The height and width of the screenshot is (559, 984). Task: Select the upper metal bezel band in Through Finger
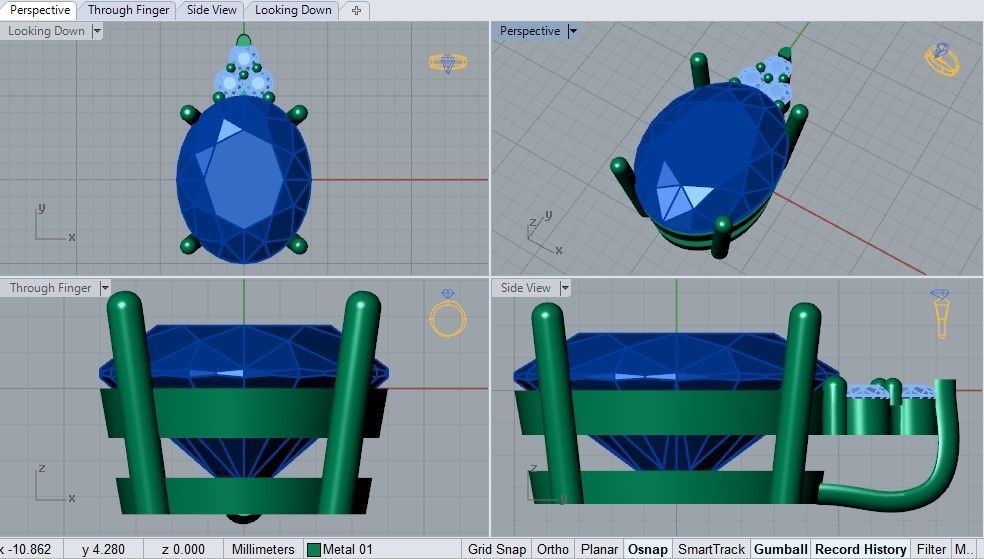pyautogui.click(x=243, y=412)
